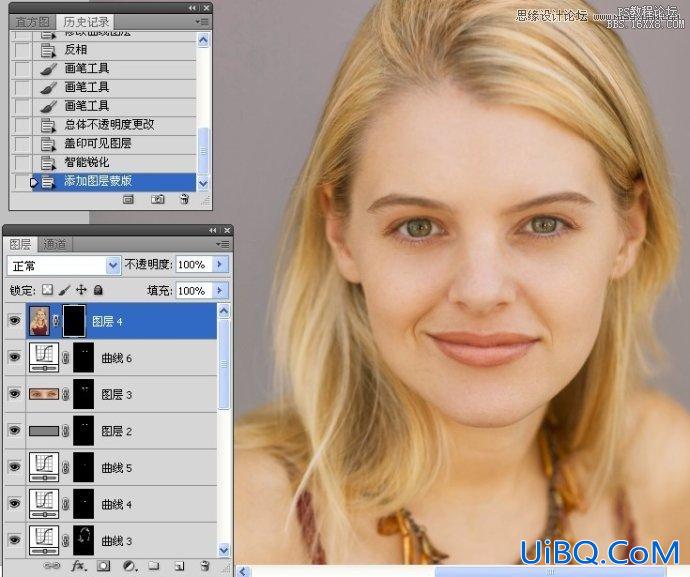Select the 图层 3 eyes thumbnail
690x577 pixels.
pos(44,394)
